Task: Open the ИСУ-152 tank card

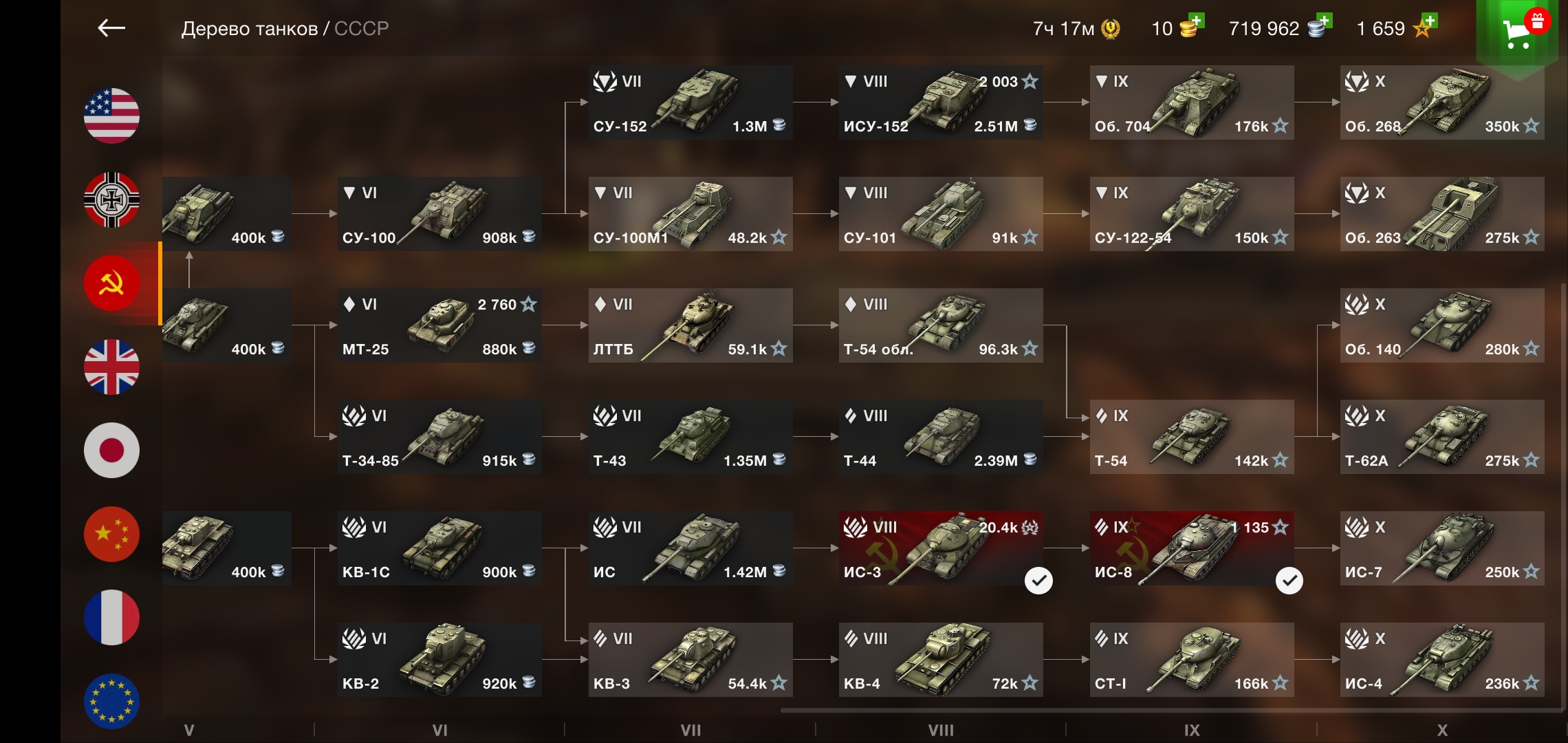Action: tap(941, 103)
